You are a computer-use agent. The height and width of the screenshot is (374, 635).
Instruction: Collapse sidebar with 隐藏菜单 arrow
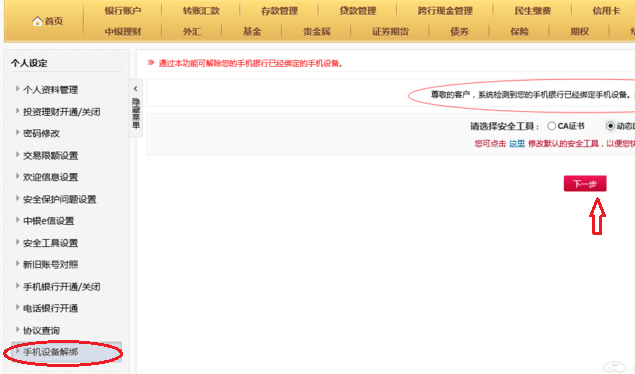136,89
